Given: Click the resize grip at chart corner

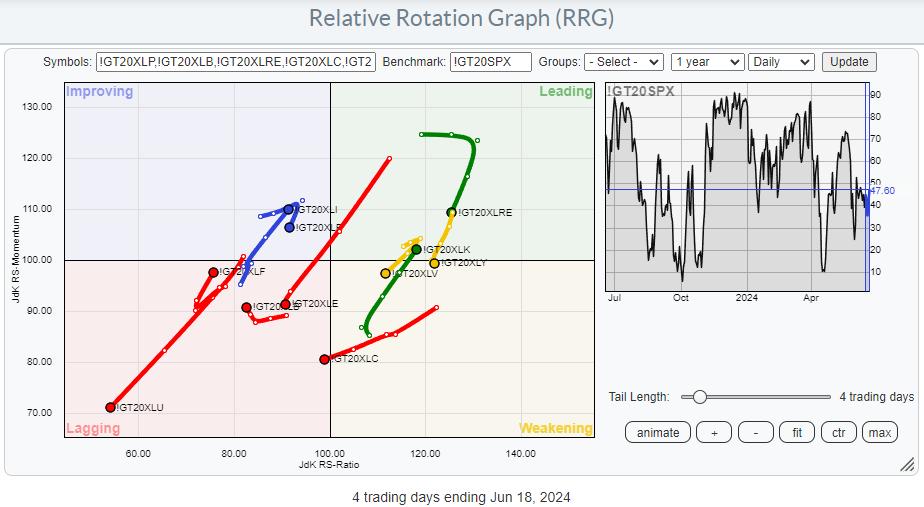Looking at the screenshot, I should 907,464.
